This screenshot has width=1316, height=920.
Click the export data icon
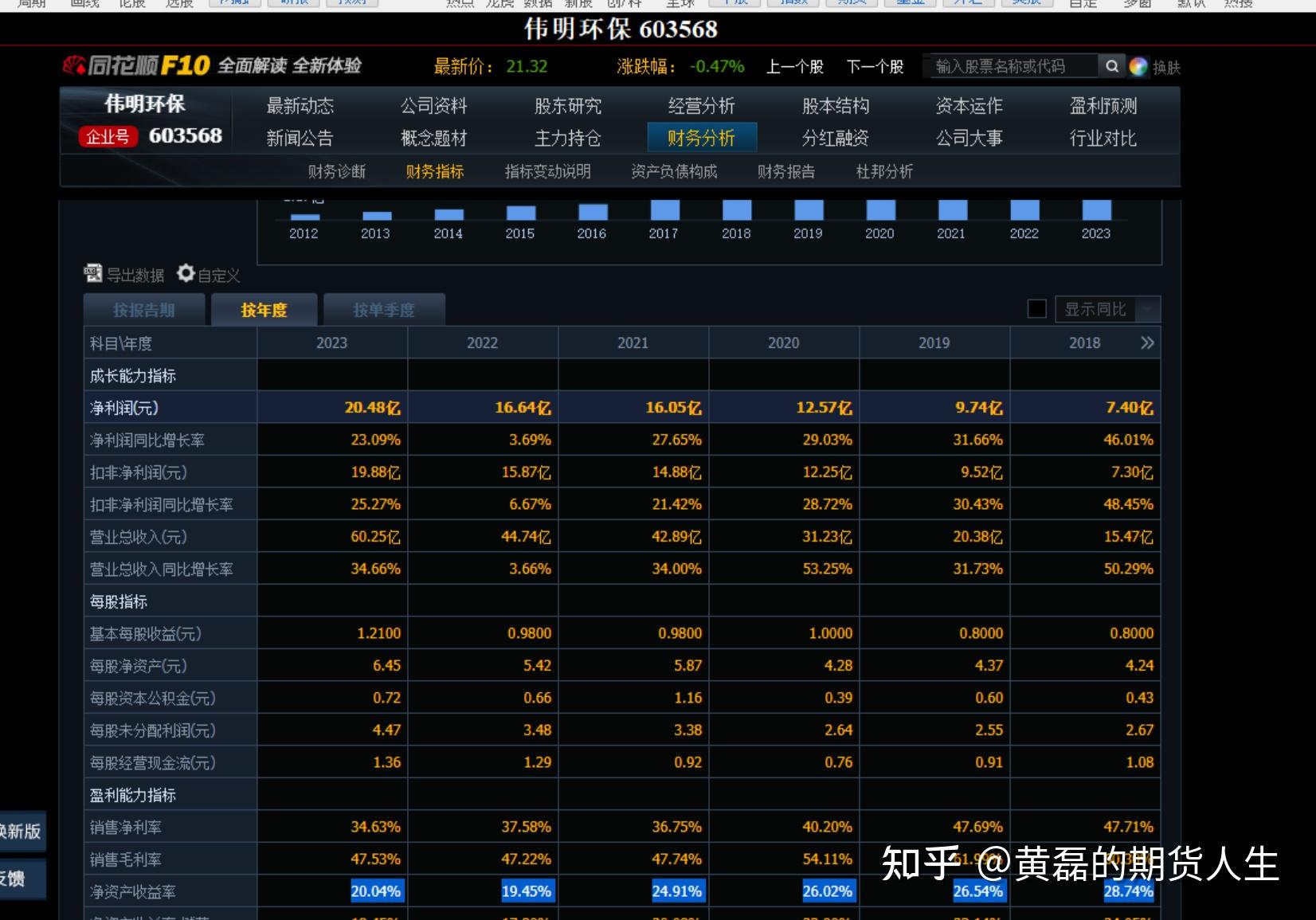point(93,274)
